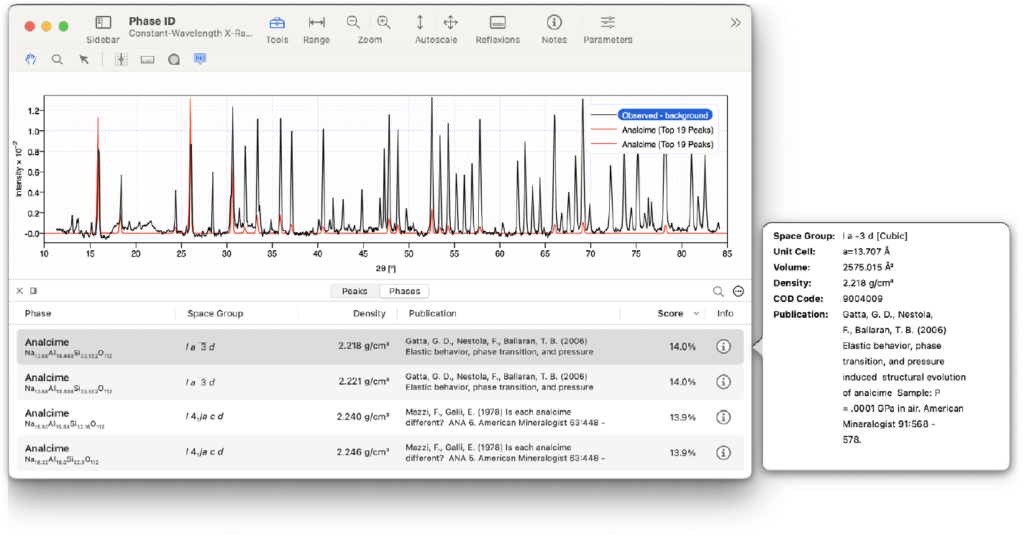
Task: Open the Tools toolbox
Action: tap(277, 23)
